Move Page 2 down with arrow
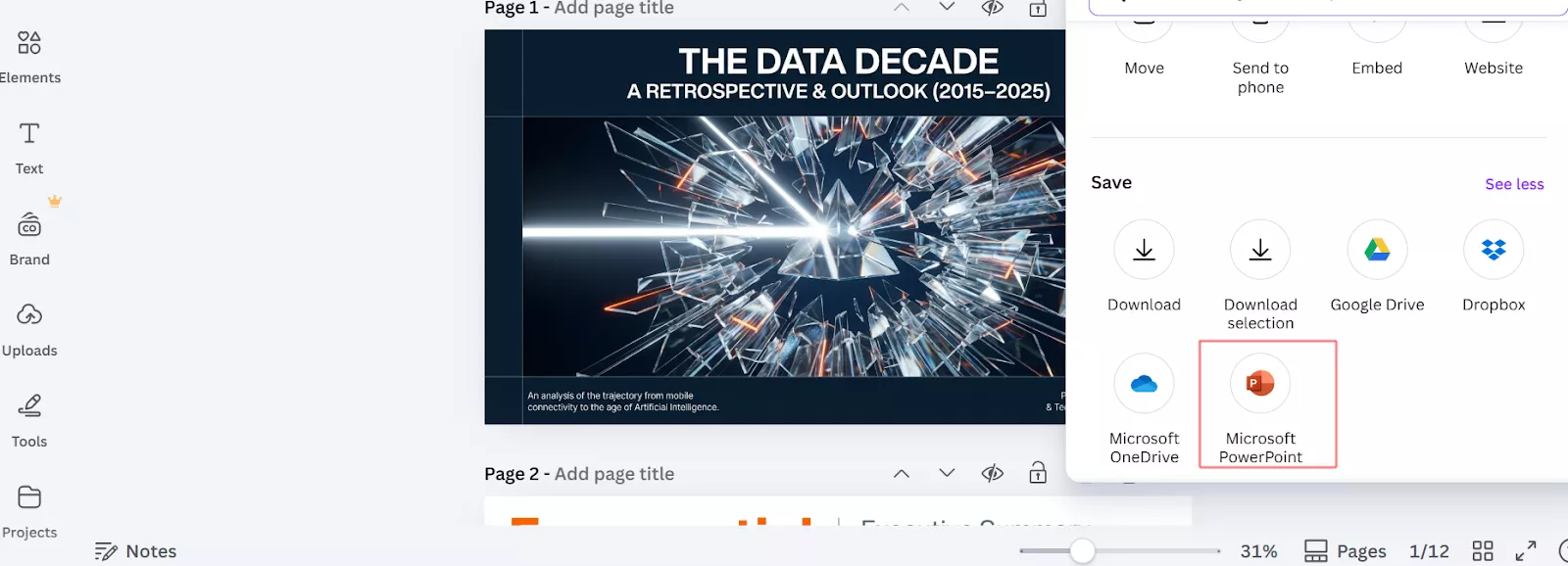The height and width of the screenshot is (566, 1568). (947, 474)
